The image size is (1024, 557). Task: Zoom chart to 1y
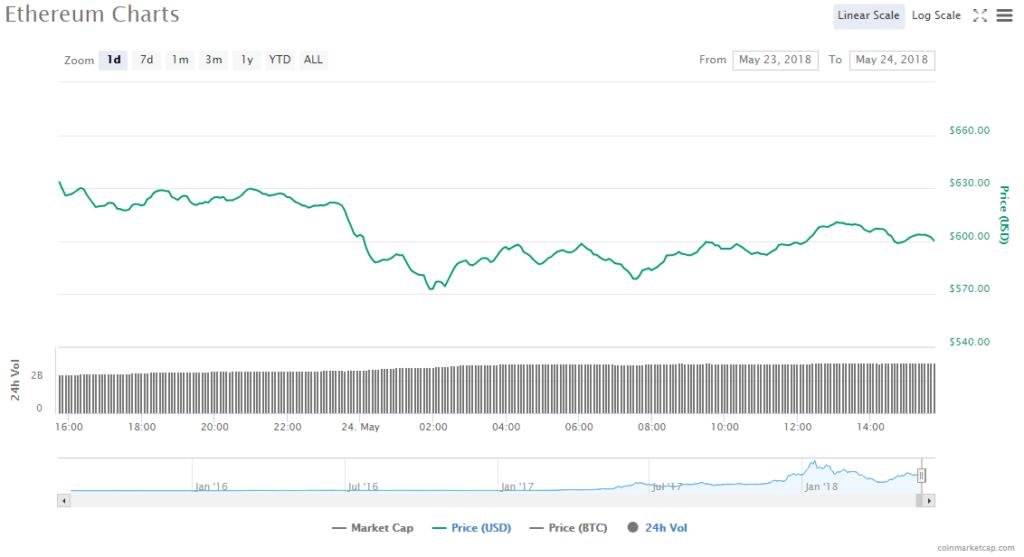(247, 60)
